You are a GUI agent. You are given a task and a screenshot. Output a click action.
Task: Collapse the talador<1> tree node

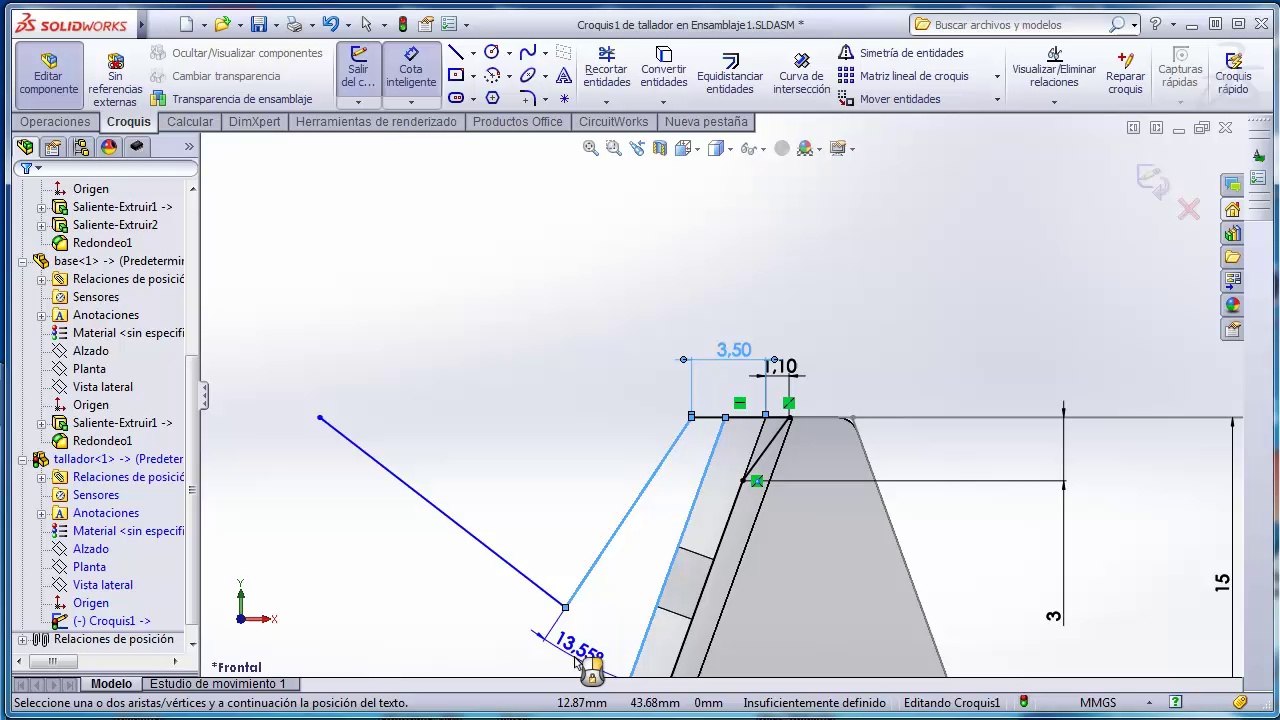23,459
